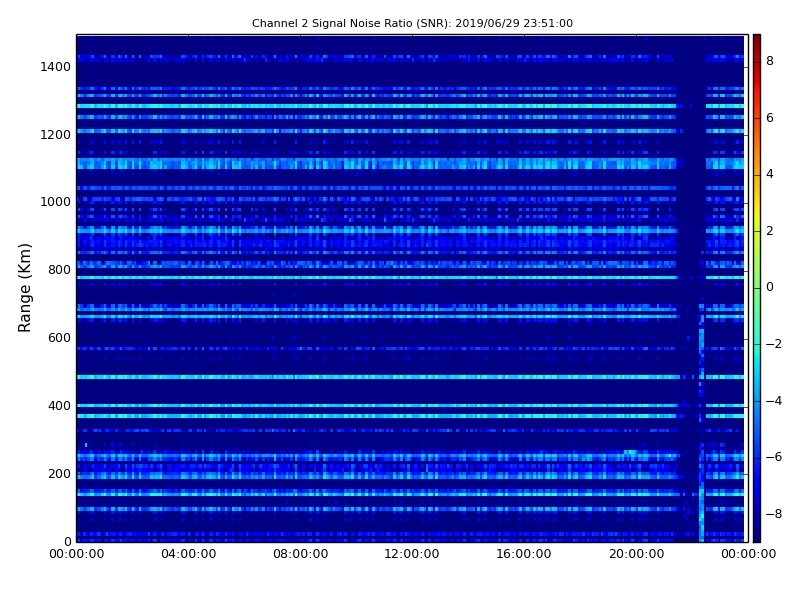
Task: Click the 08:00:00 time axis label
Action: [301, 554]
